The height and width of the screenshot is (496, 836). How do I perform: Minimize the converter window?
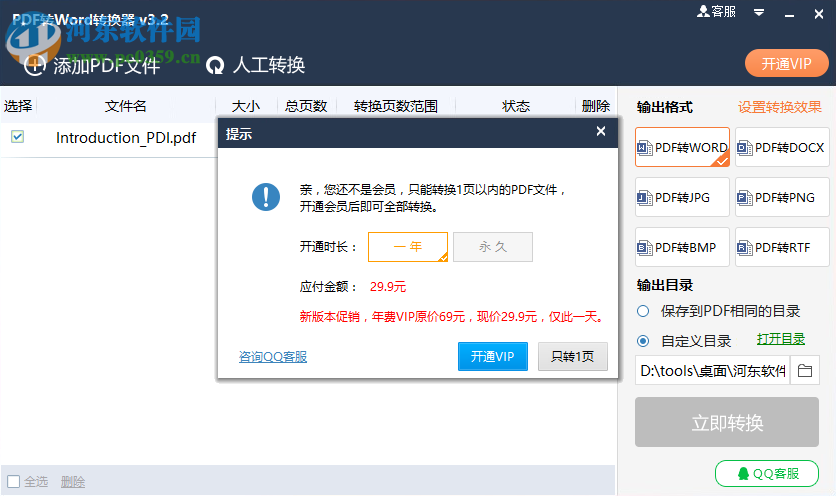pyautogui.click(x=790, y=13)
